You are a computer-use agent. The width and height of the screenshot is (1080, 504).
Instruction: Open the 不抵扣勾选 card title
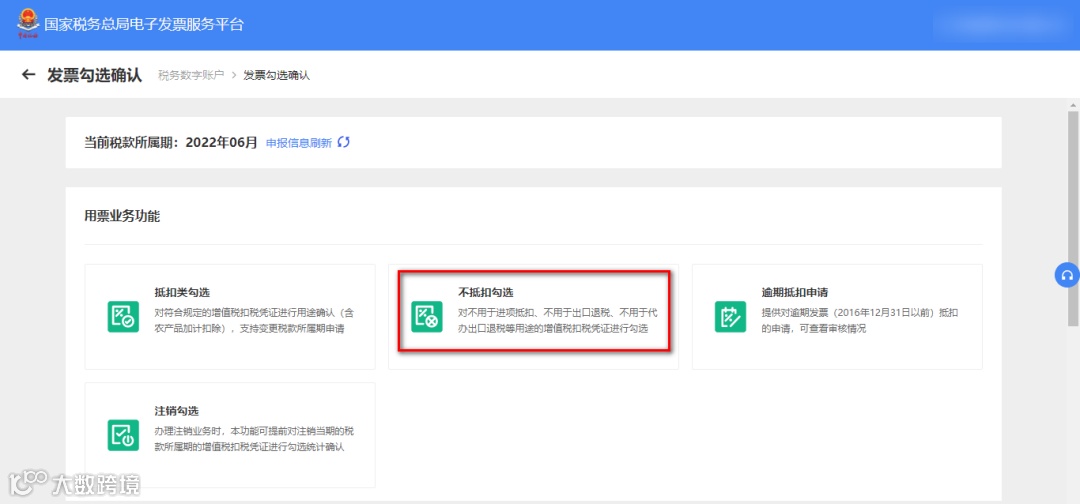486,292
